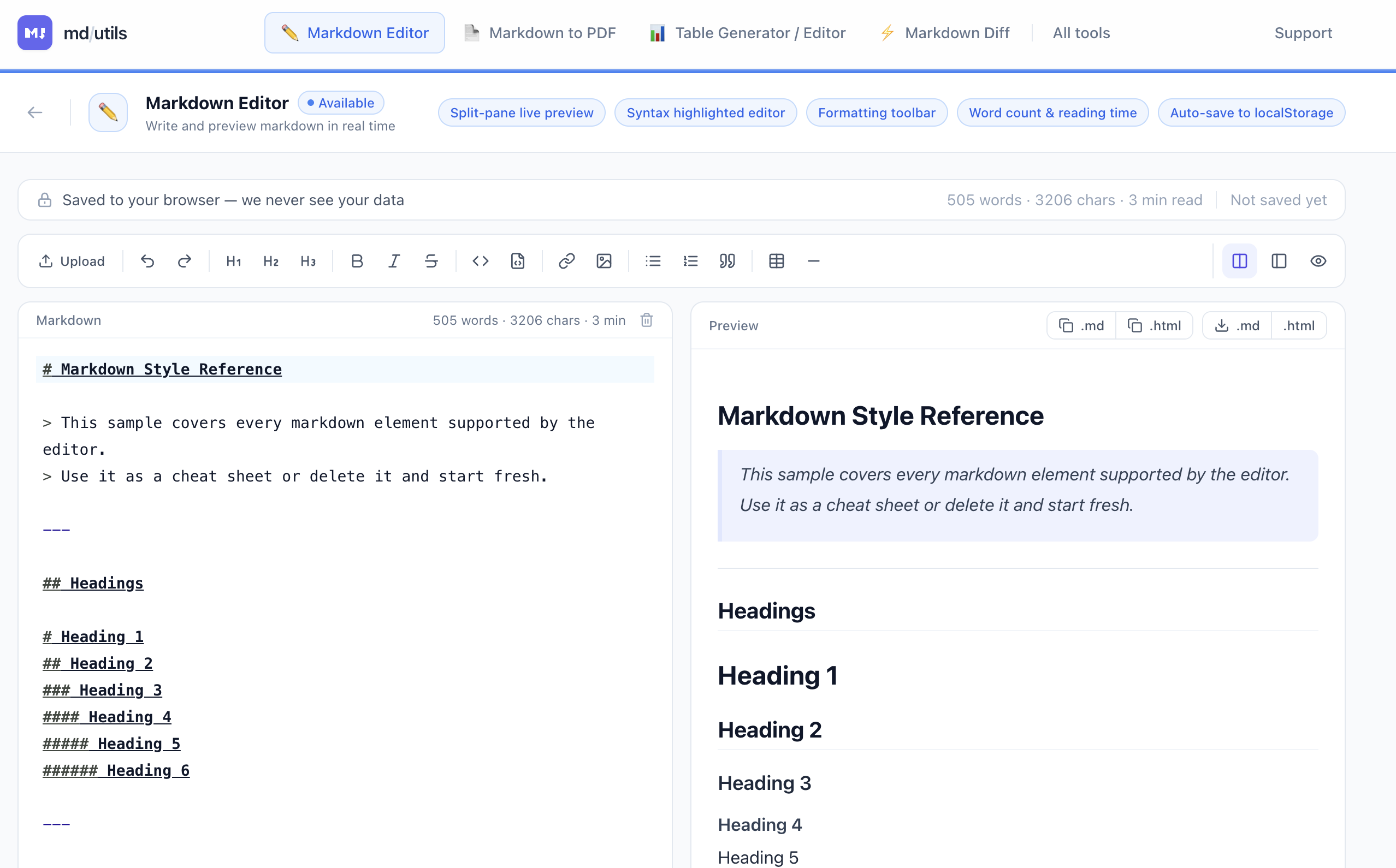Copy the document as .html
The image size is (1396, 868).
(x=1155, y=325)
